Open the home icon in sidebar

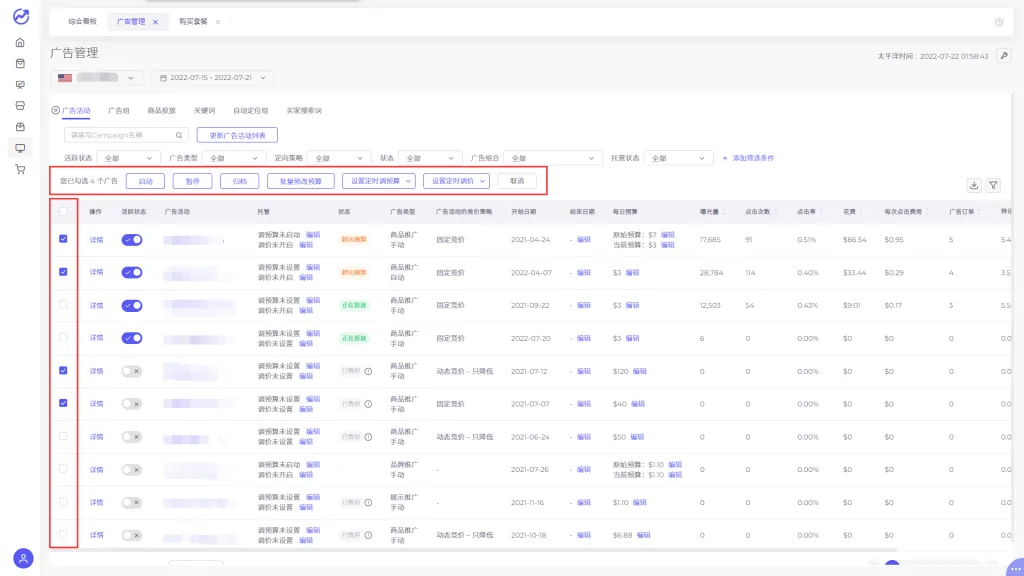[x=20, y=42]
